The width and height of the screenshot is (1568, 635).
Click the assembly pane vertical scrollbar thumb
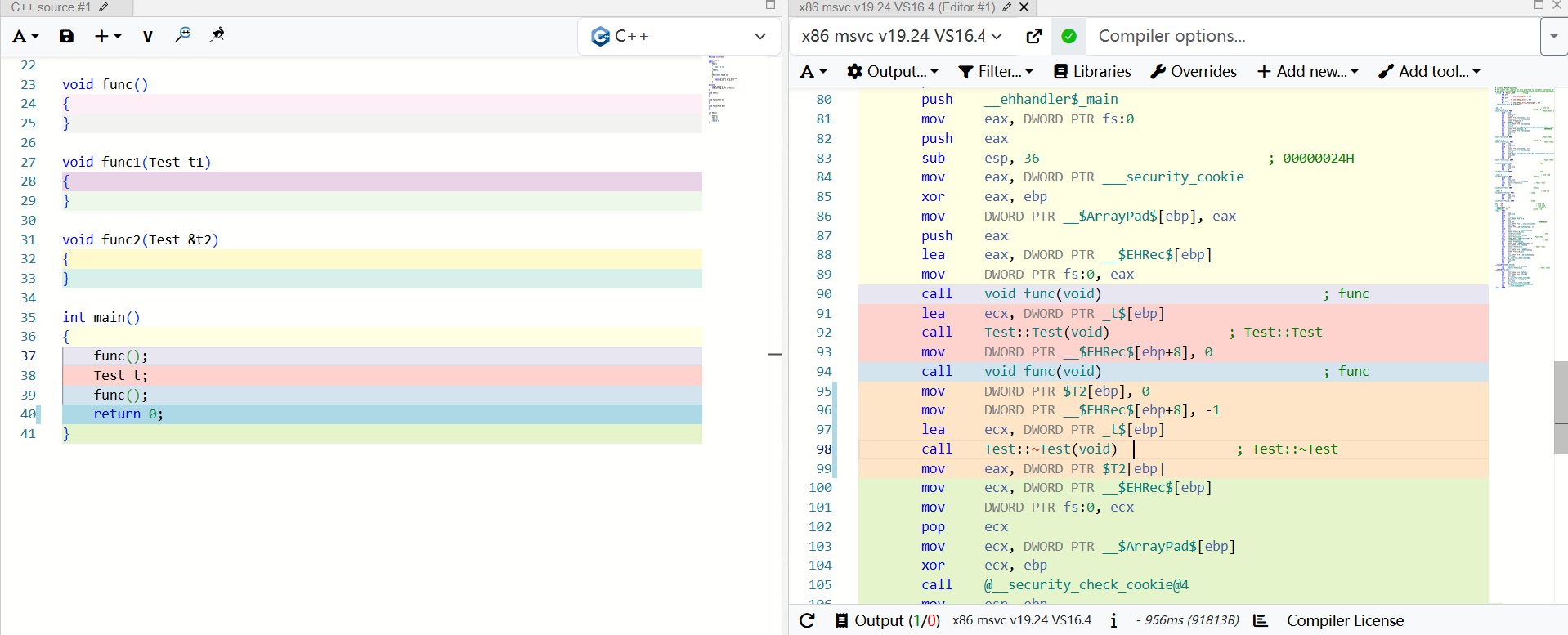click(x=1560, y=407)
